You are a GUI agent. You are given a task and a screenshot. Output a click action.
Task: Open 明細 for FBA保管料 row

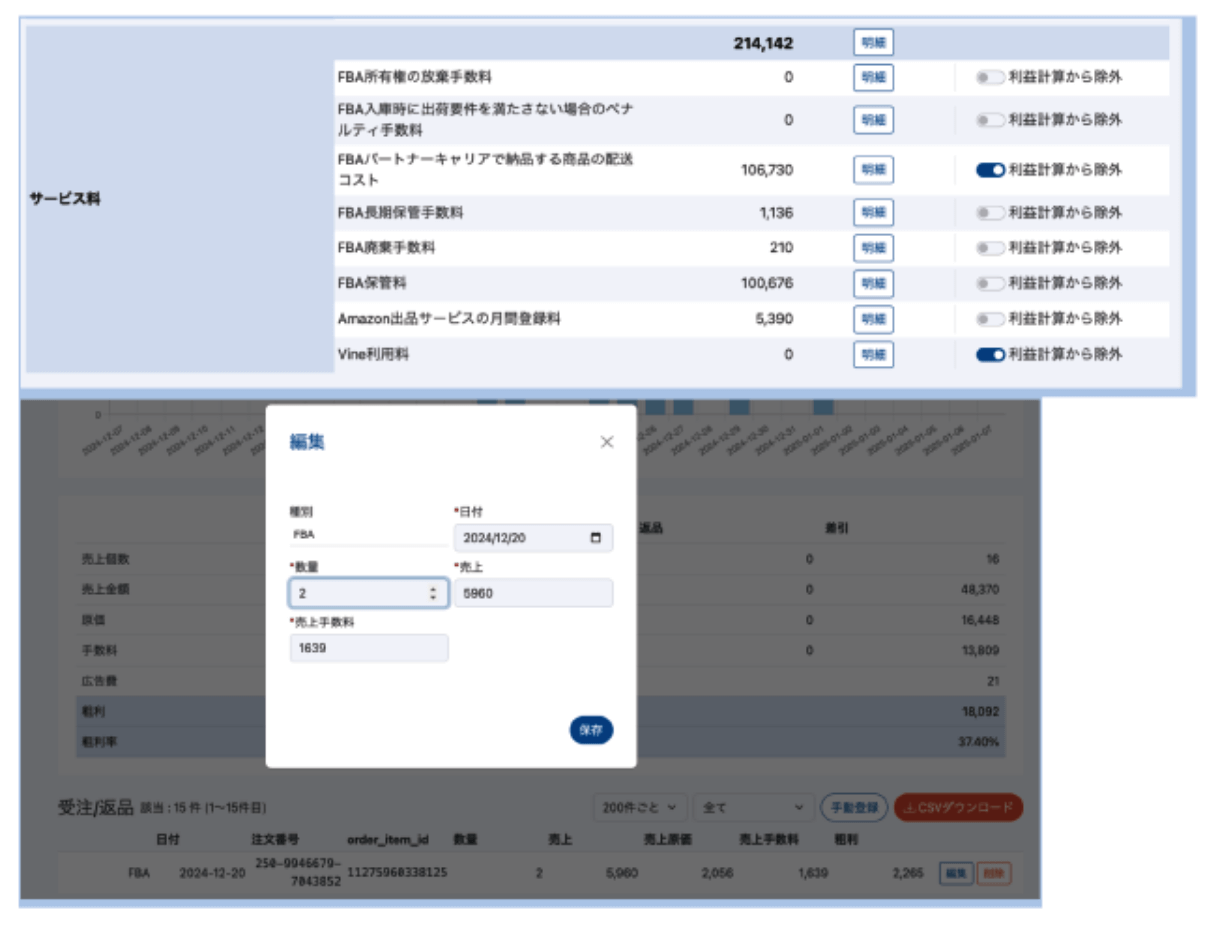(x=873, y=284)
